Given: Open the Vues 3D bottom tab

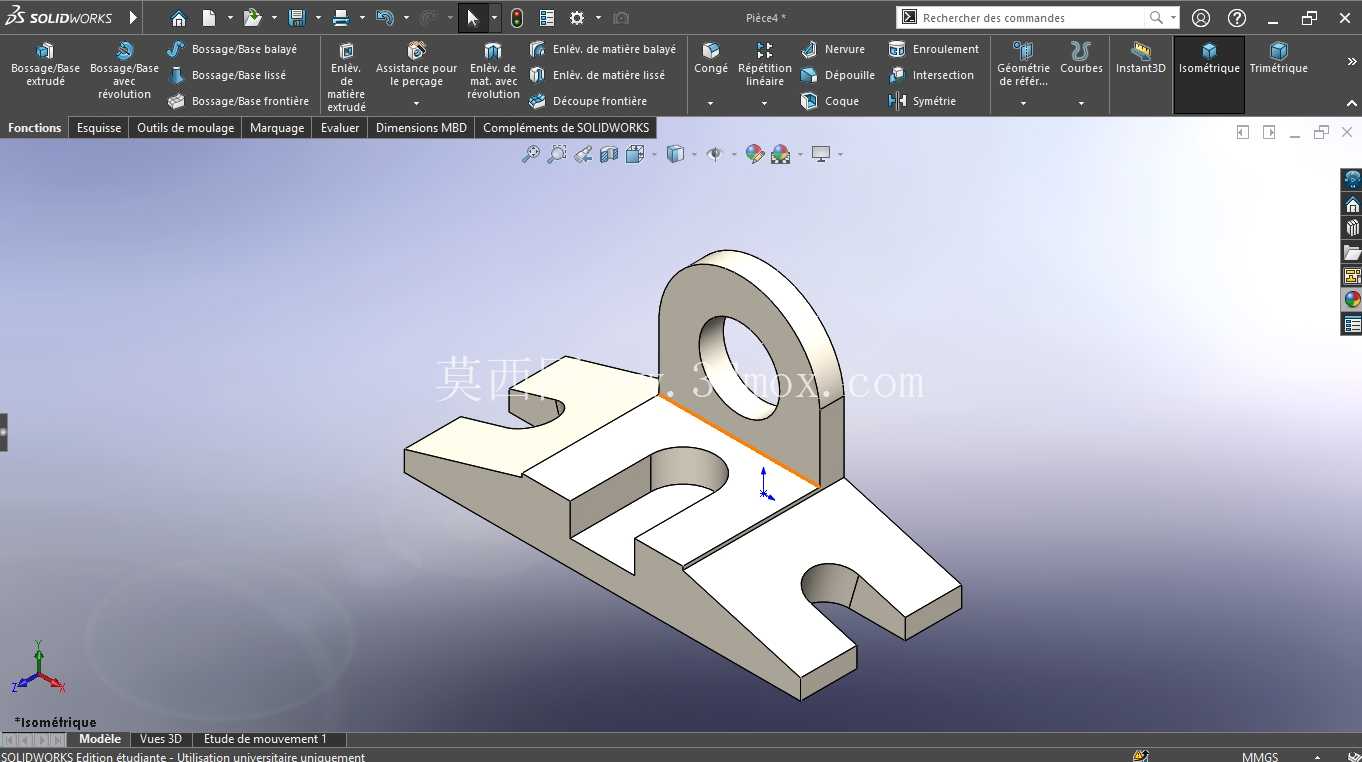Looking at the screenshot, I should click(161, 739).
